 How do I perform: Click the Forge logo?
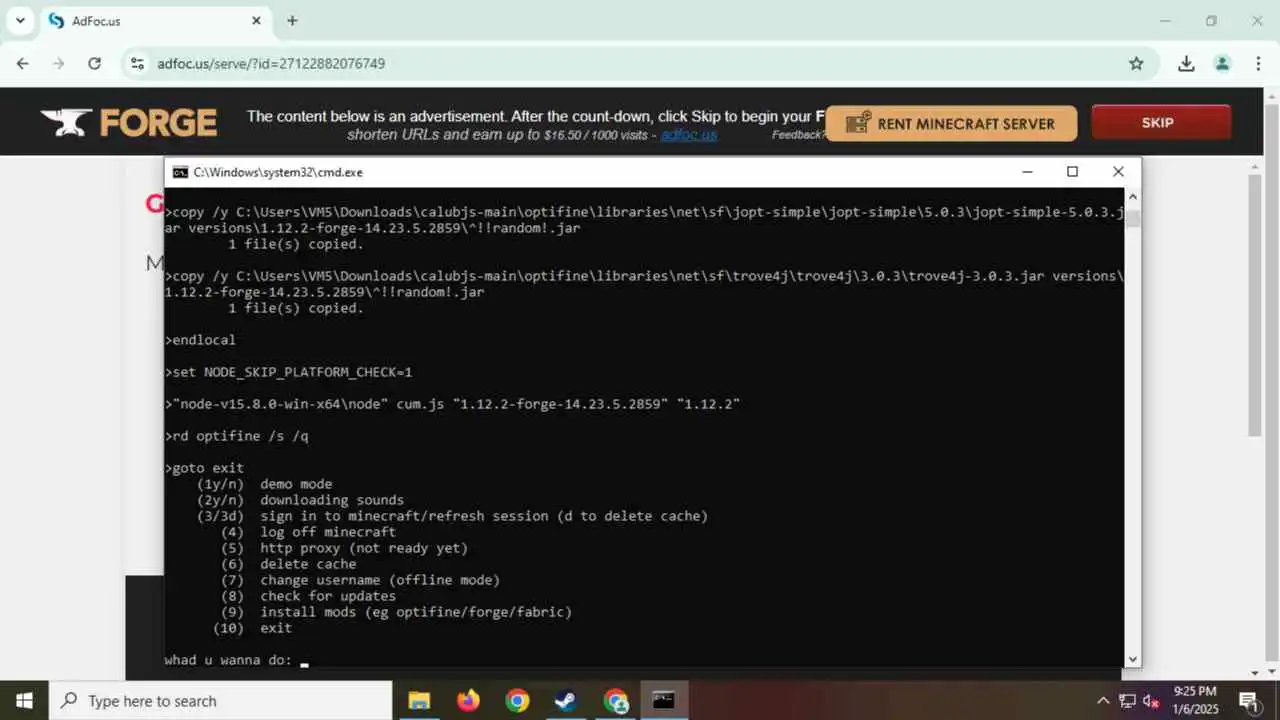point(128,123)
